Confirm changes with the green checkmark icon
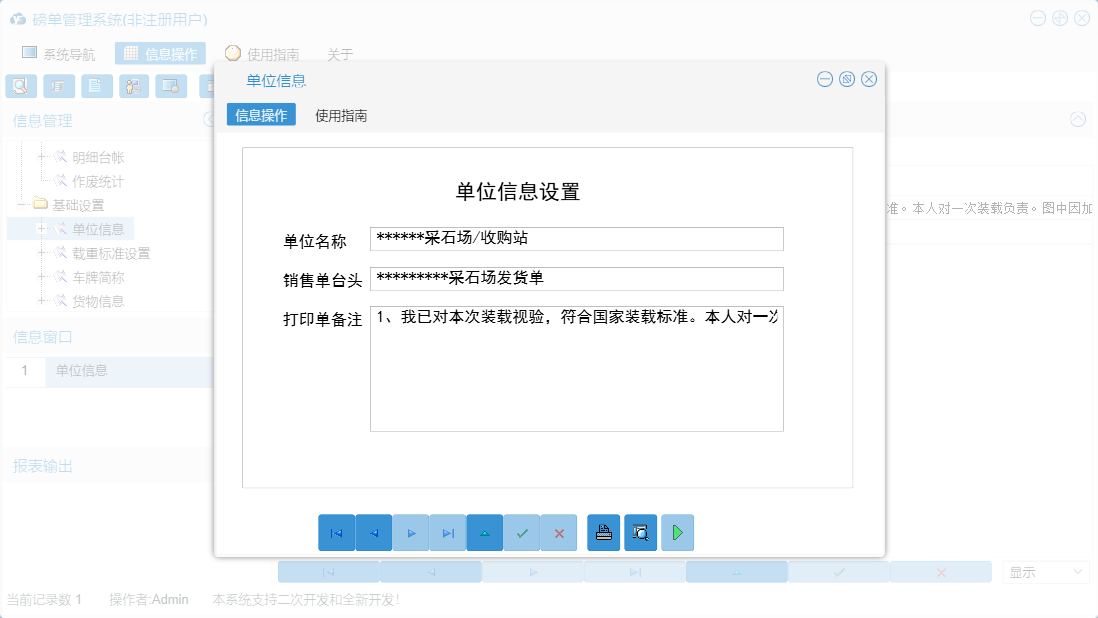1098x618 pixels. tap(522, 532)
